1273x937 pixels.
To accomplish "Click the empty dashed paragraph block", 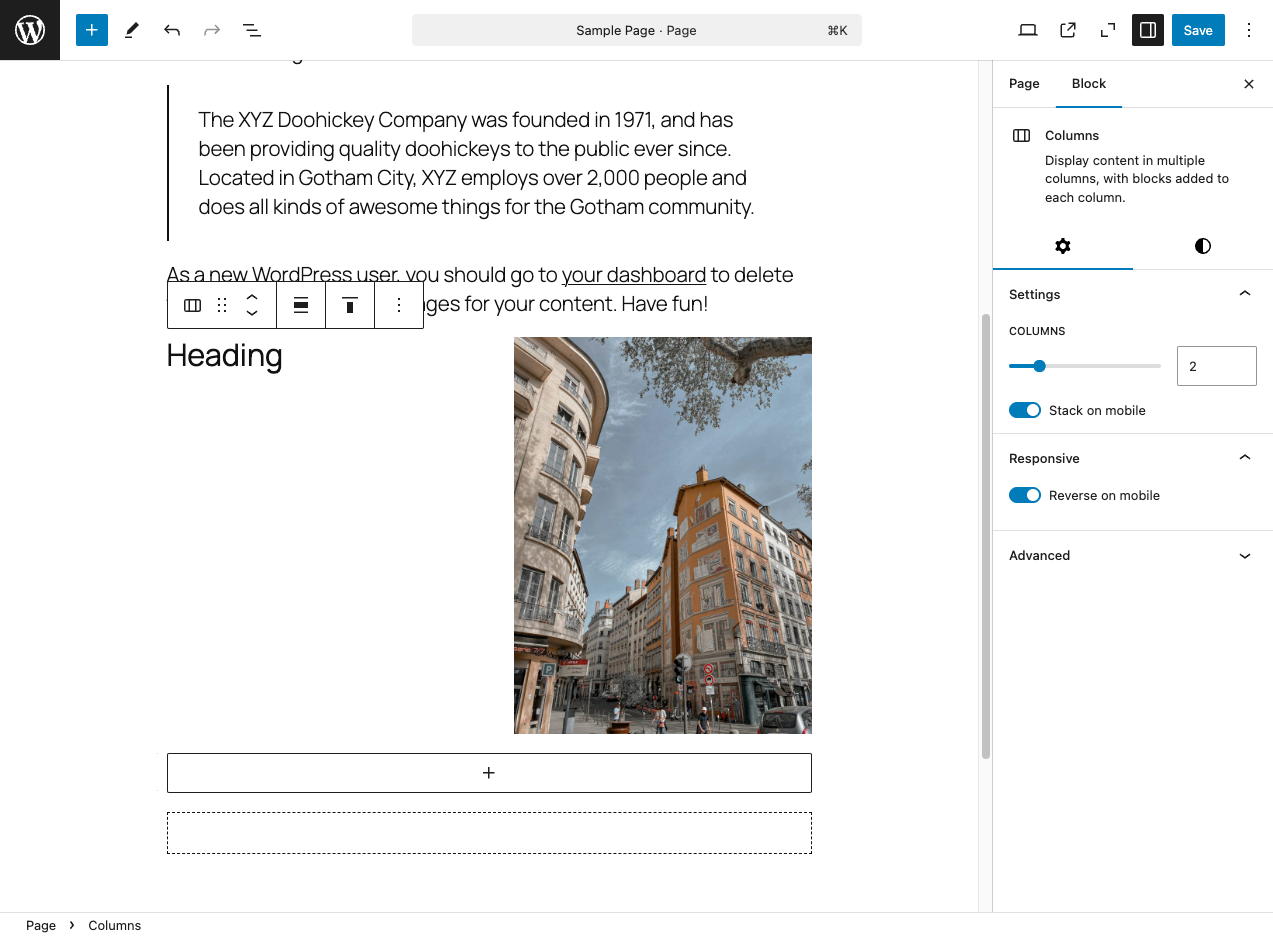I will coord(489,833).
